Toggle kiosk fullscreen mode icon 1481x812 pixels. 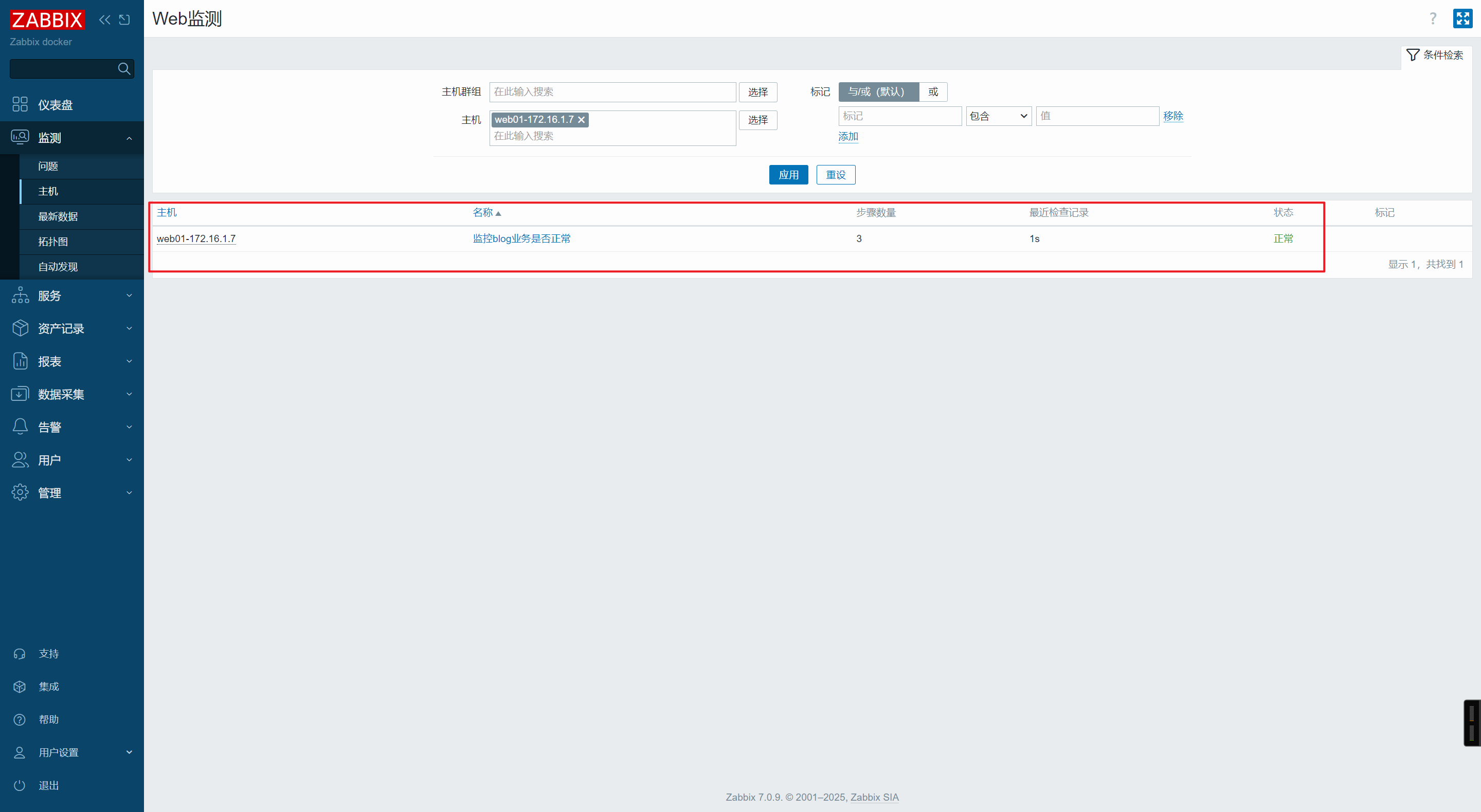click(x=1462, y=19)
